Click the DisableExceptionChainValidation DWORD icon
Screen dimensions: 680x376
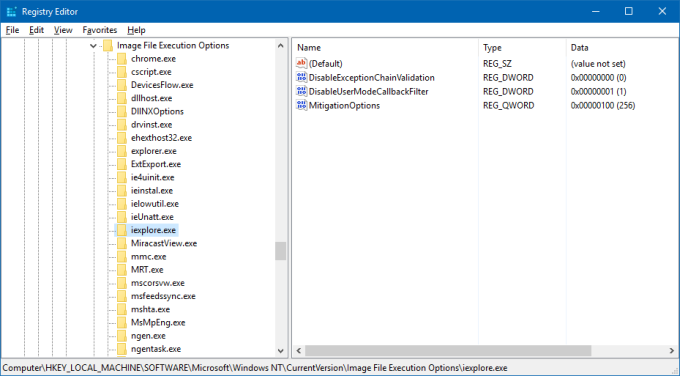(301, 77)
